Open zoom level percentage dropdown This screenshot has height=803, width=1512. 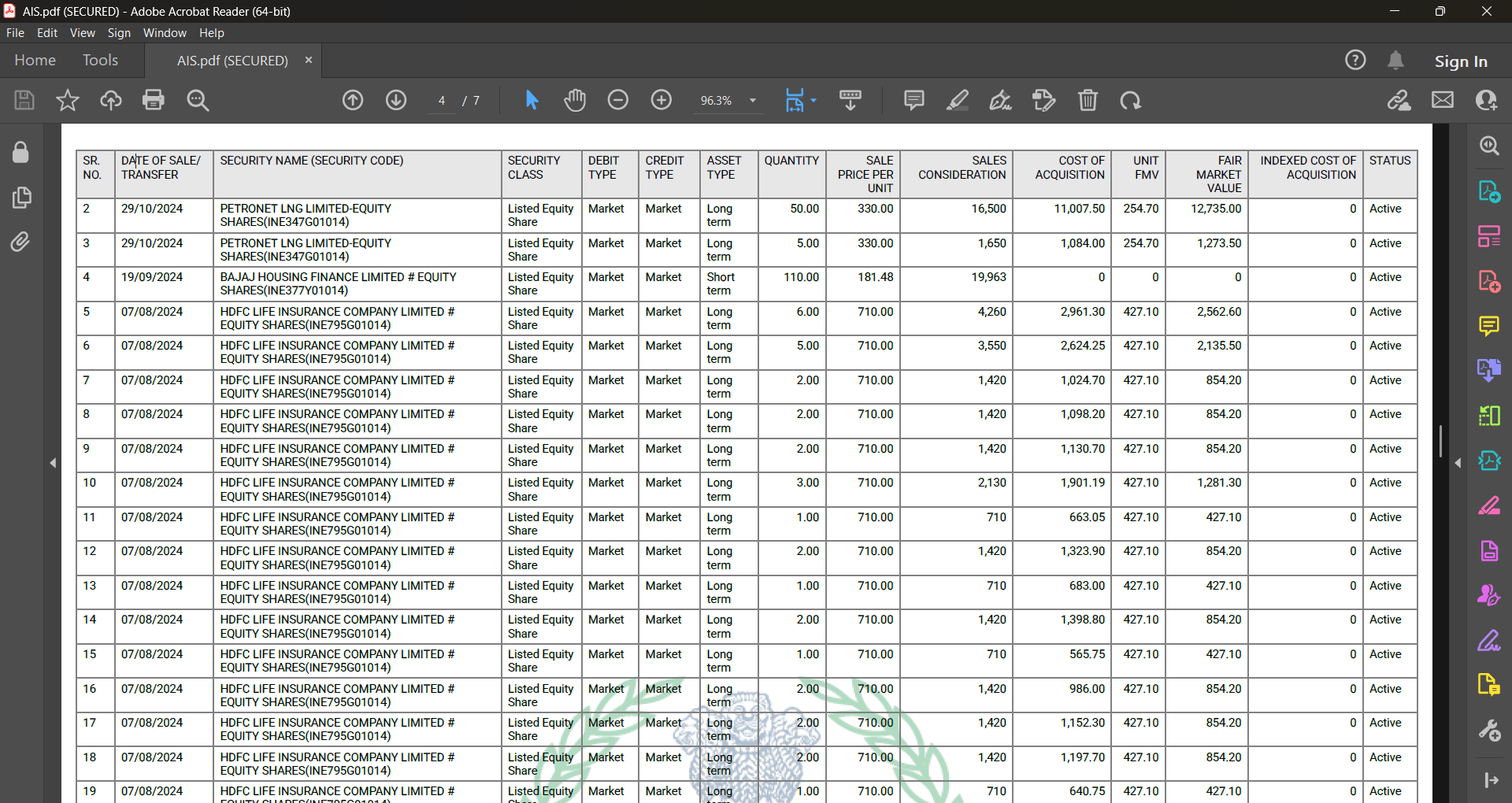753,101
